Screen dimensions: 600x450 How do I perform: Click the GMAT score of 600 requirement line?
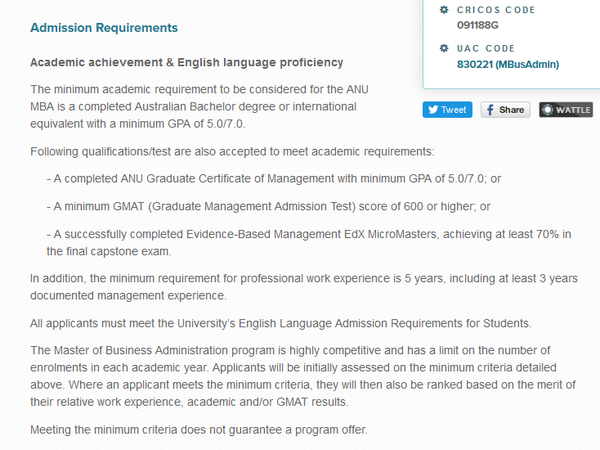tap(268, 207)
